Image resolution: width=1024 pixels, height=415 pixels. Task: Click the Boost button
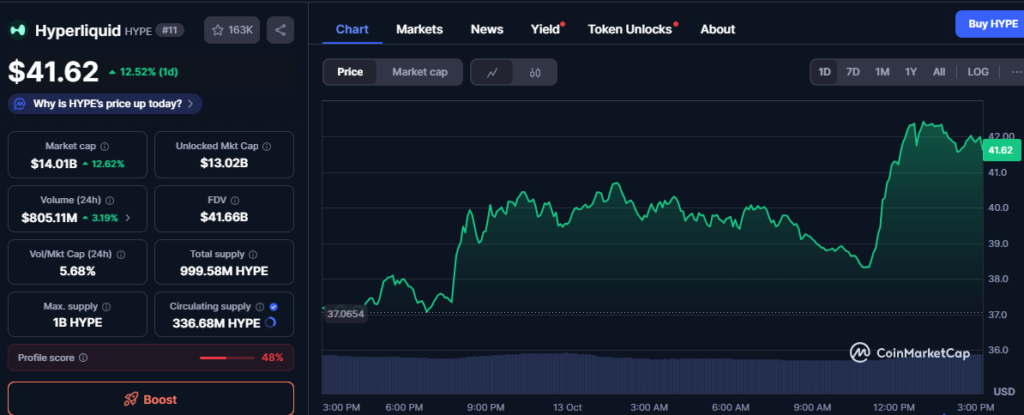click(x=151, y=399)
